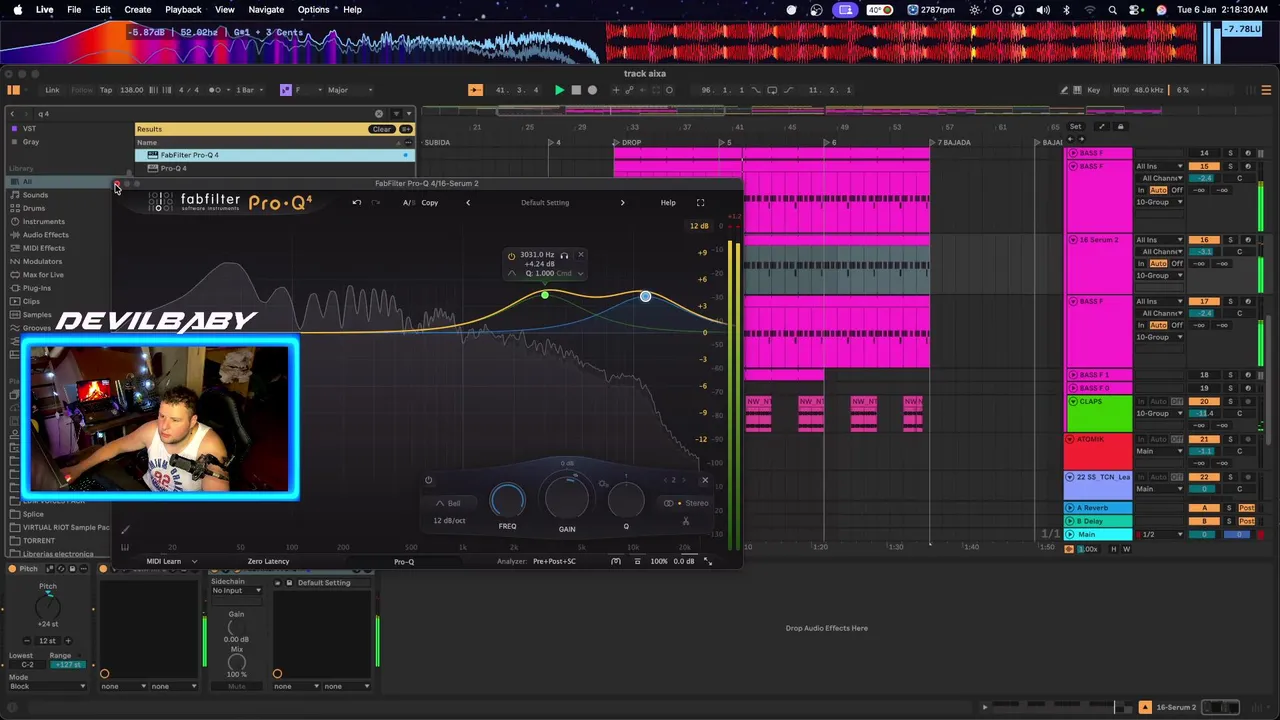This screenshot has height=720, width=1280.
Task: Open Modulators category in browser
Action: pos(42,261)
